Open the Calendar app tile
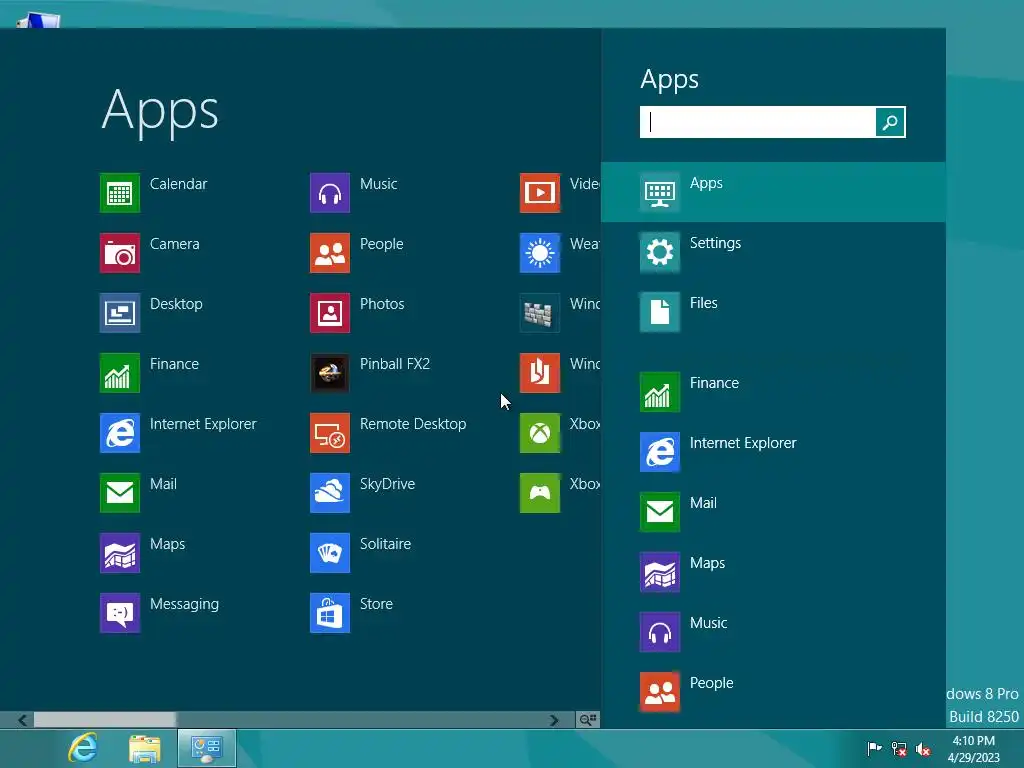1024x768 pixels. point(153,193)
